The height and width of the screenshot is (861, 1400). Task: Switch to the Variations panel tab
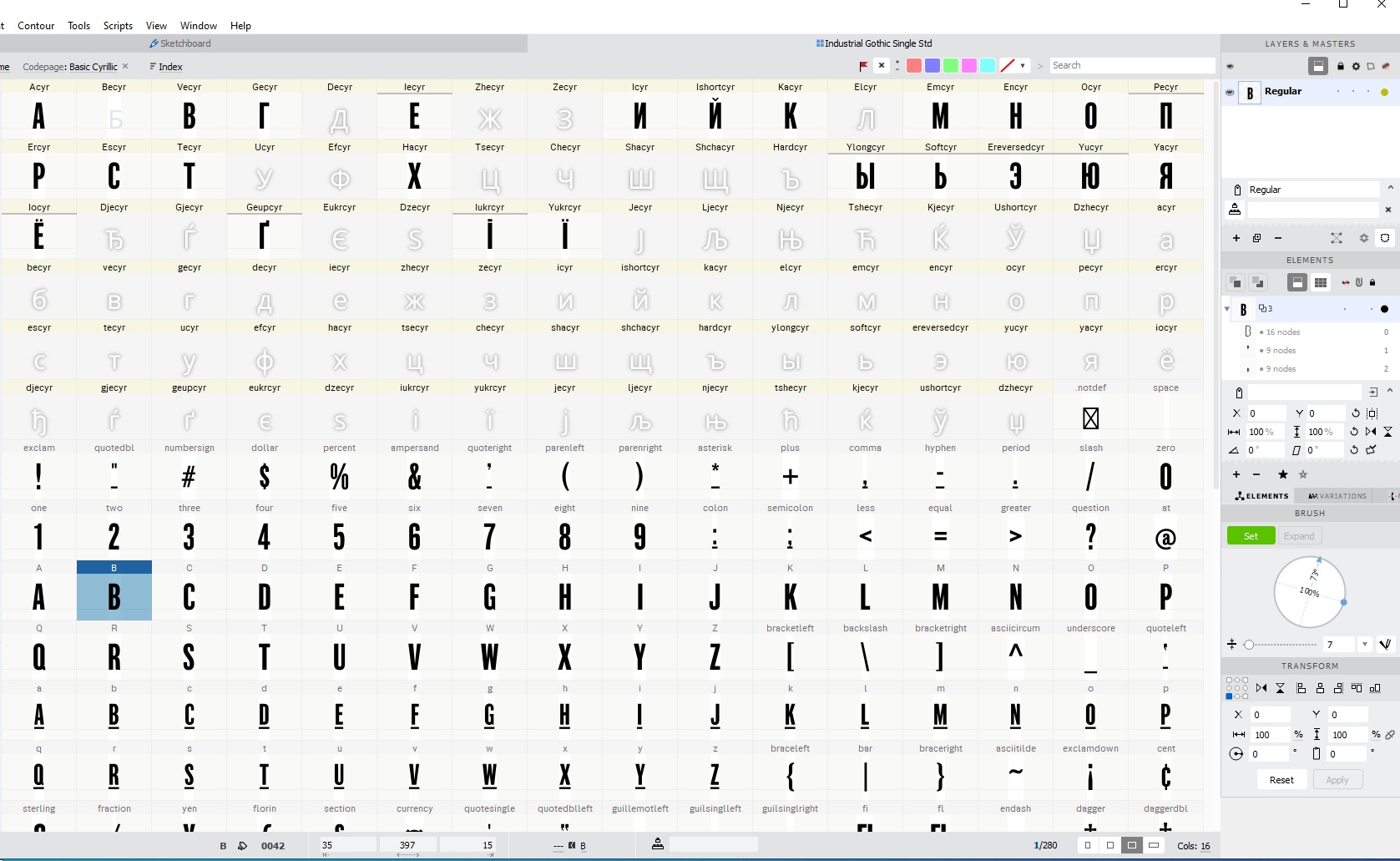[x=1337, y=496]
